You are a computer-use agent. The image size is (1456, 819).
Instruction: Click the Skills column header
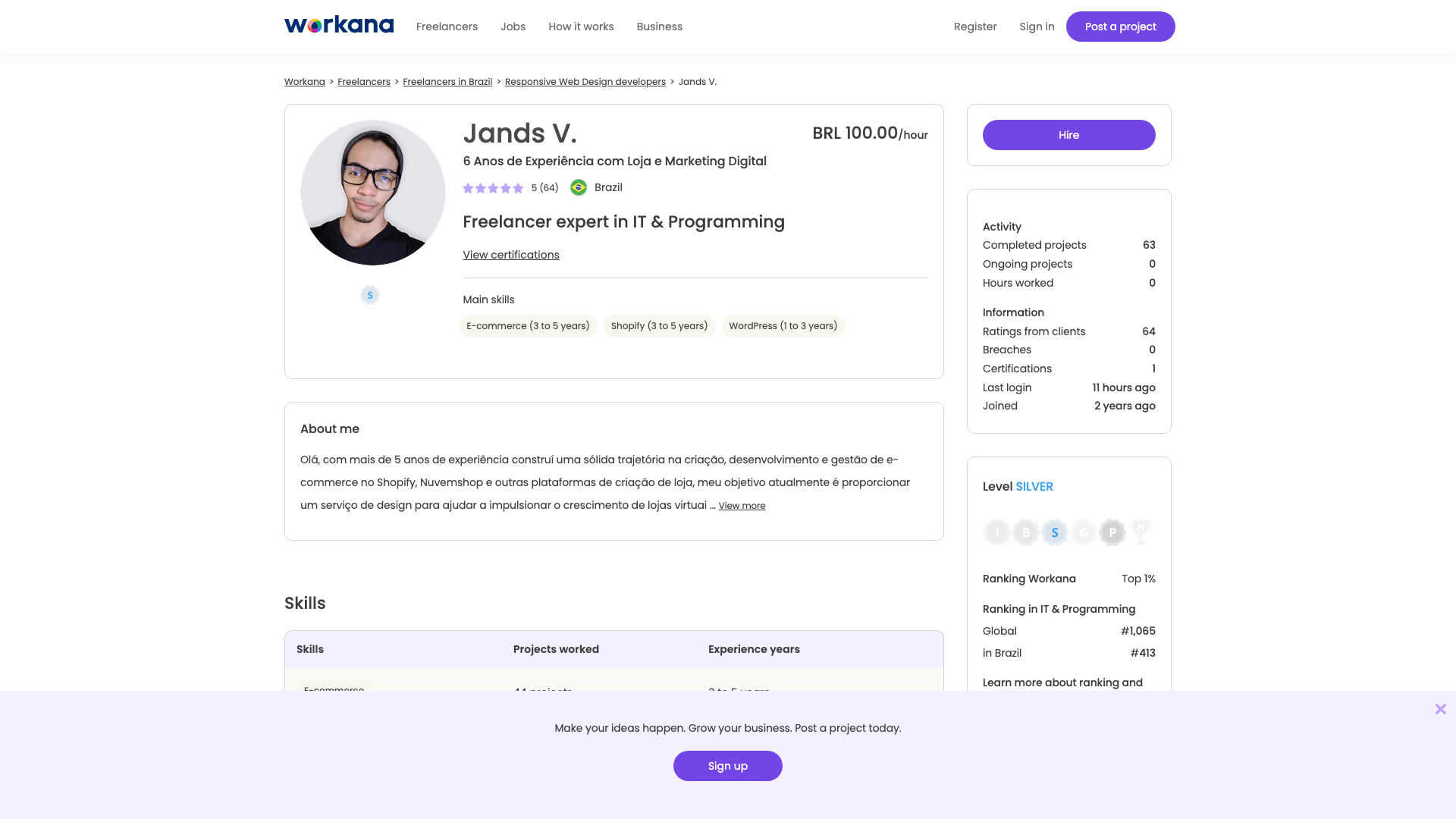(x=309, y=649)
